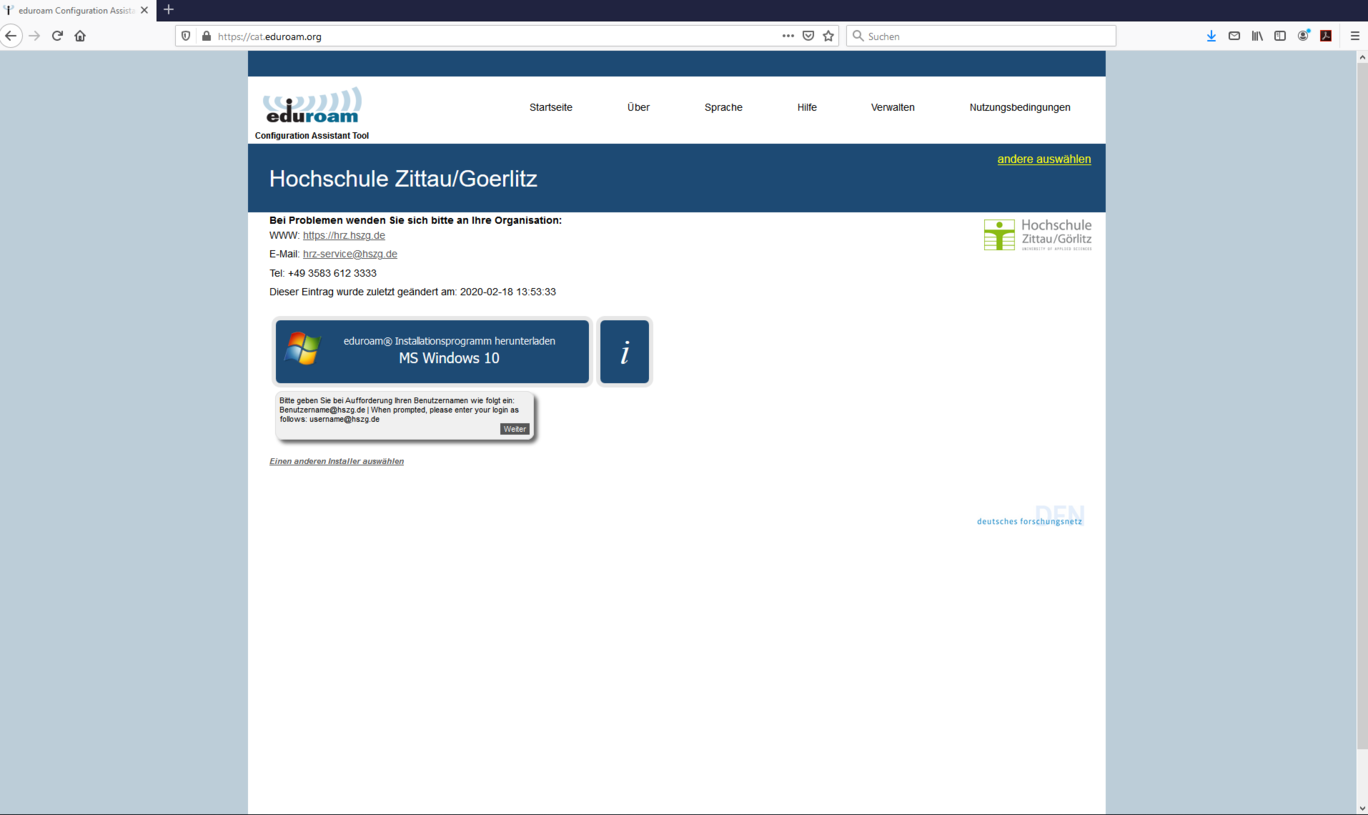The width and height of the screenshot is (1368, 815).
Task: Open the Verwalten menu item
Action: [x=893, y=107]
